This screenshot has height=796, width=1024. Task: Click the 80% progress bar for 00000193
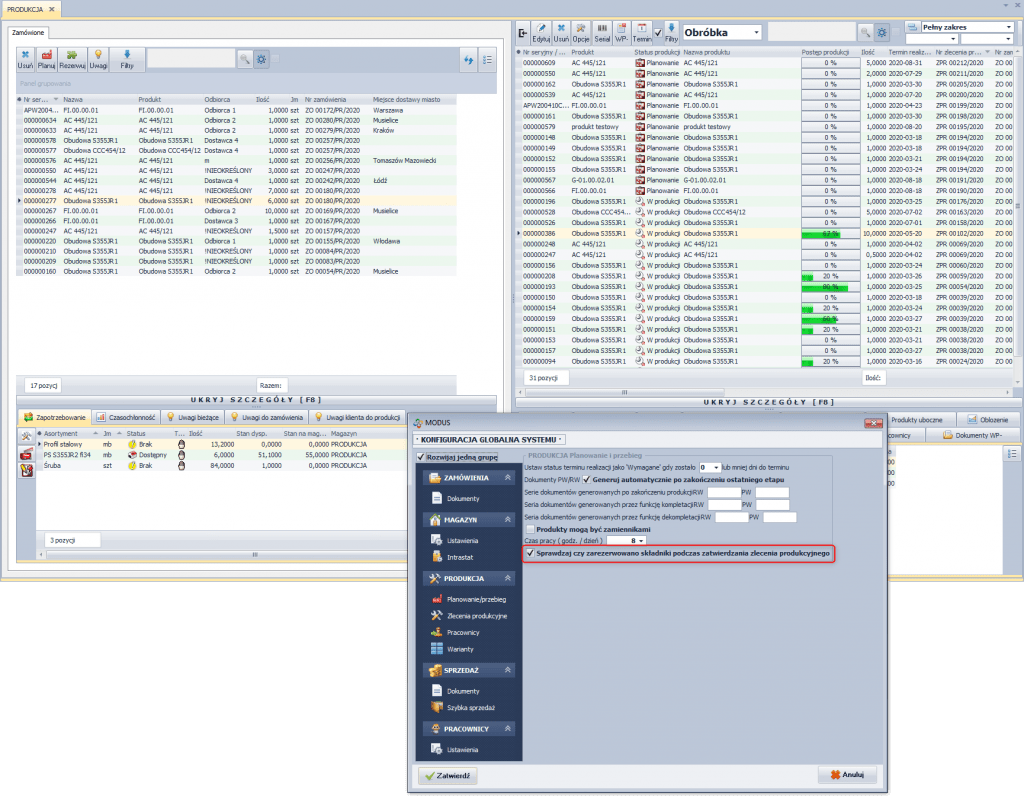pos(830,287)
